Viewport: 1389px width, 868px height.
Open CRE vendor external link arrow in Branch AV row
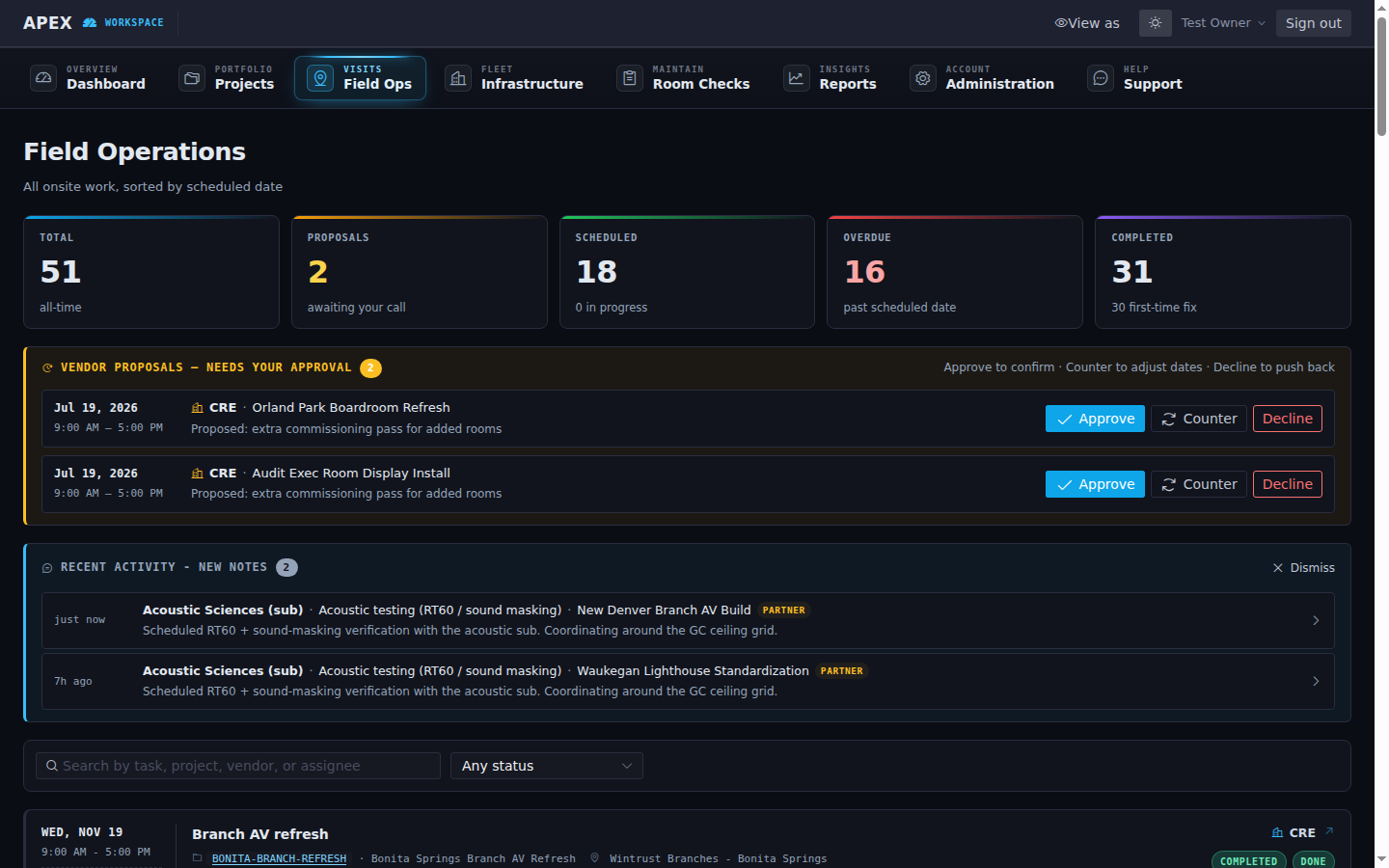click(x=1329, y=831)
